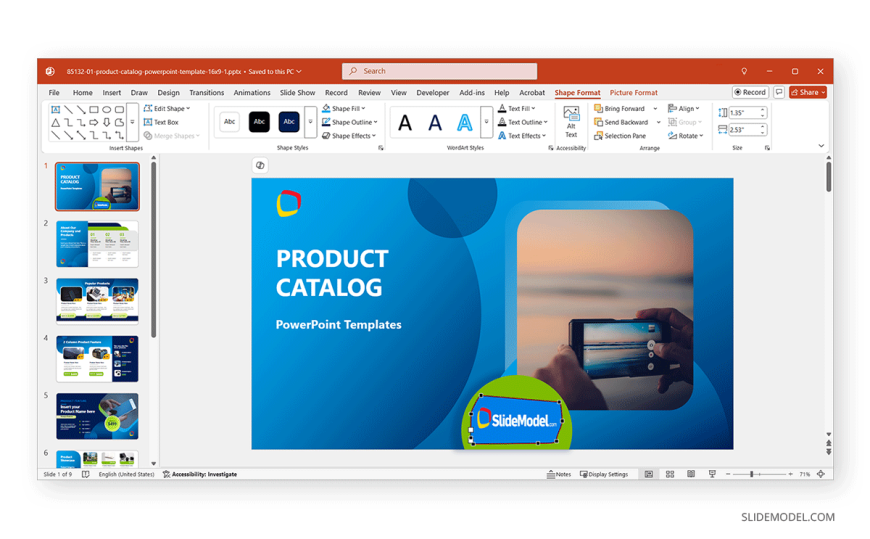Screen dimensions: 870x539
Task: Open the Edit Shape dropdown
Action: click(x=167, y=108)
